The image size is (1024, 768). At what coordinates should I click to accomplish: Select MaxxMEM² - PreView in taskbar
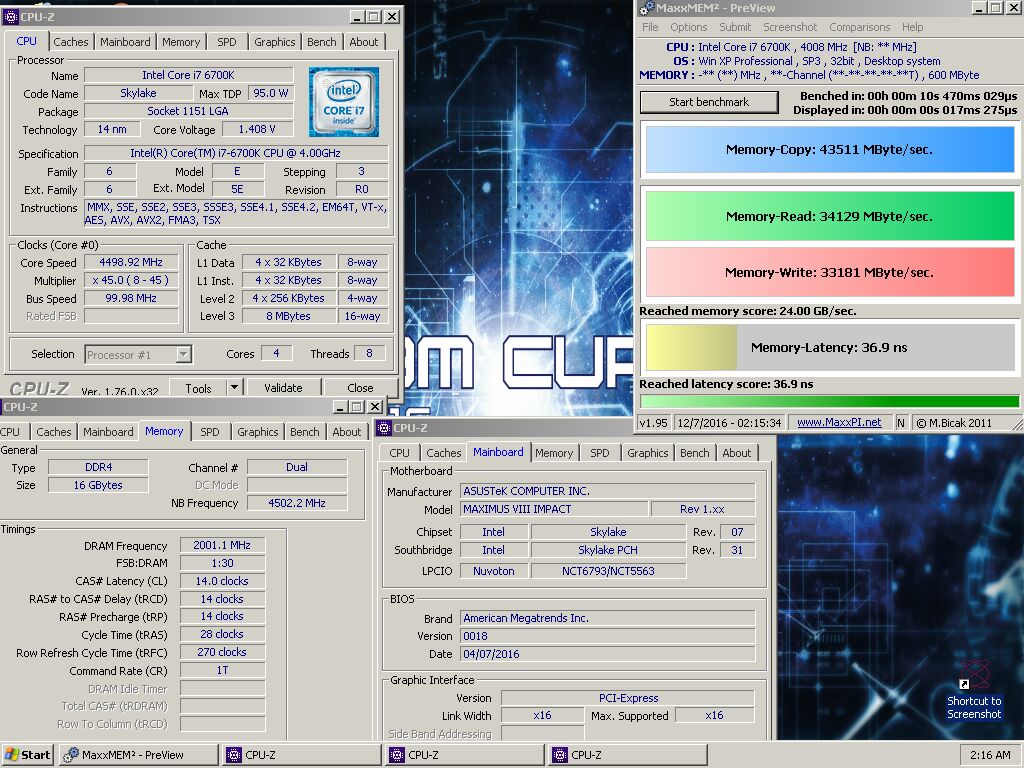[138, 755]
